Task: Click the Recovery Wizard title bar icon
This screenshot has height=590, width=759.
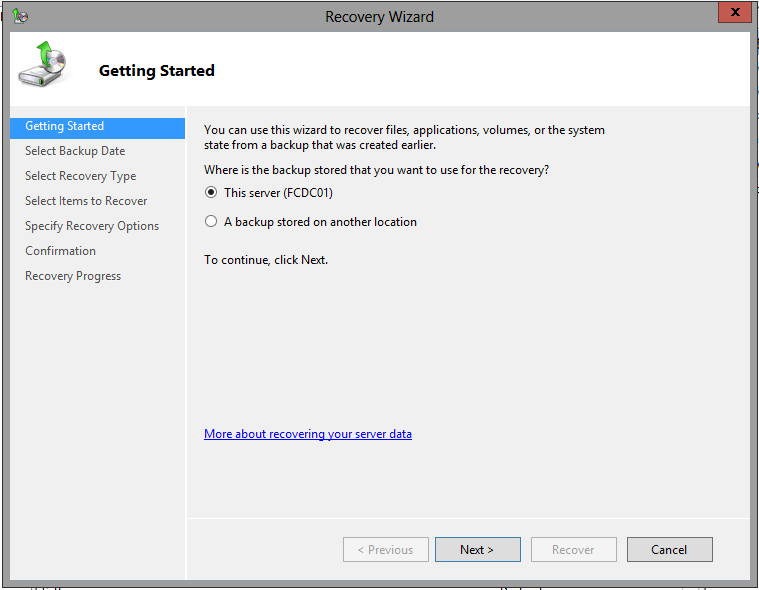Action: click(20, 16)
